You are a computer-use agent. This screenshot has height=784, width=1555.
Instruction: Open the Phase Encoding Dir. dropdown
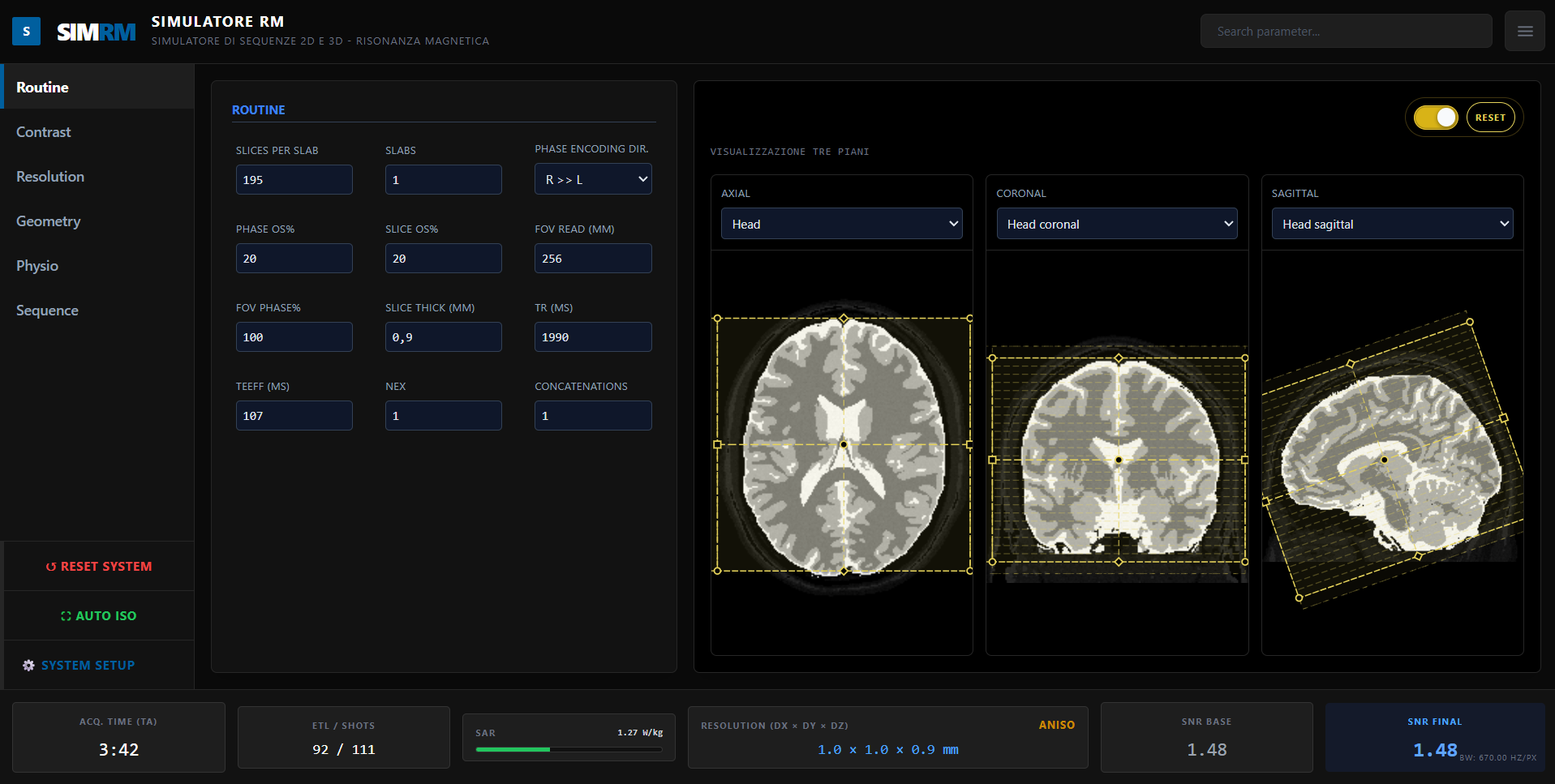tap(593, 179)
